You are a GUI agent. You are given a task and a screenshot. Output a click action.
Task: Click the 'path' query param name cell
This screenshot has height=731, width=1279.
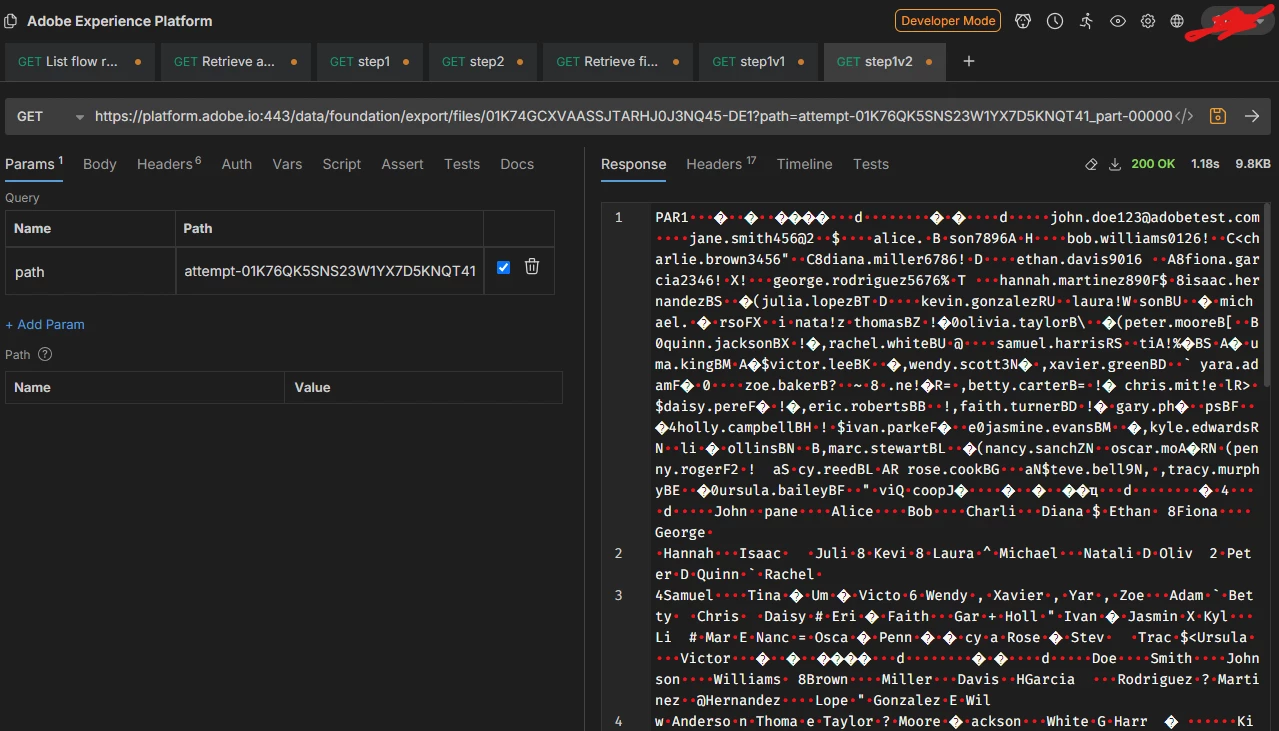point(90,271)
